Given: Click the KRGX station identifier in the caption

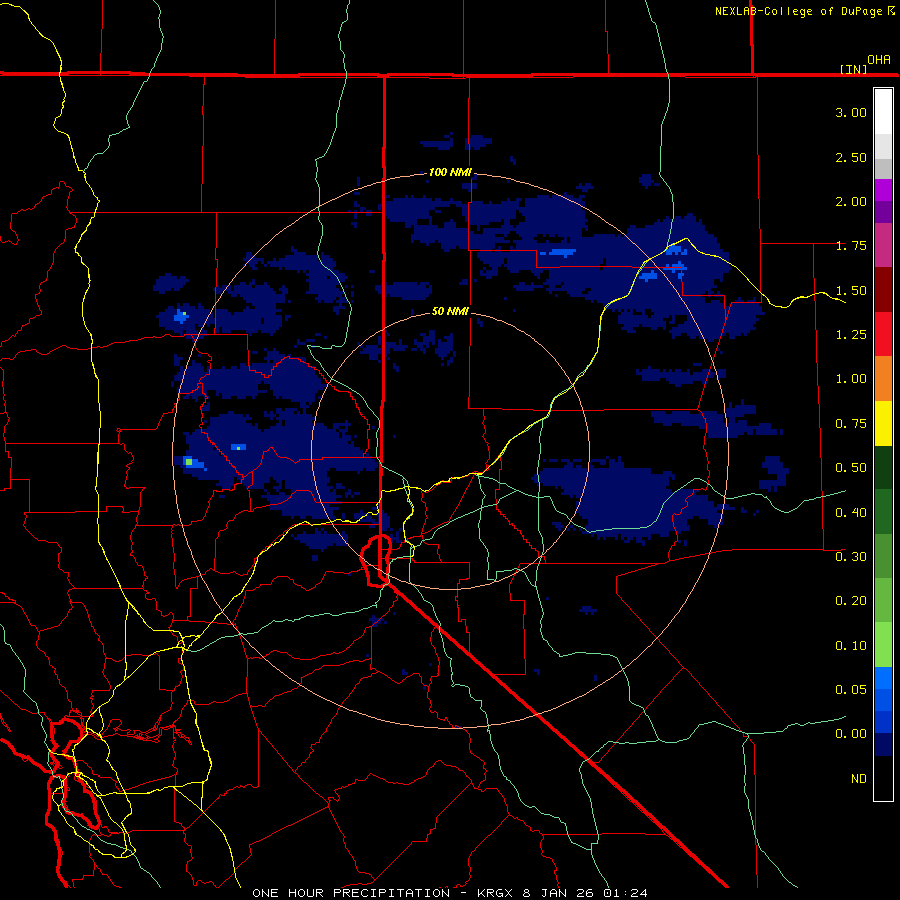Looking at the screenshot, I should tap(495, 893).
